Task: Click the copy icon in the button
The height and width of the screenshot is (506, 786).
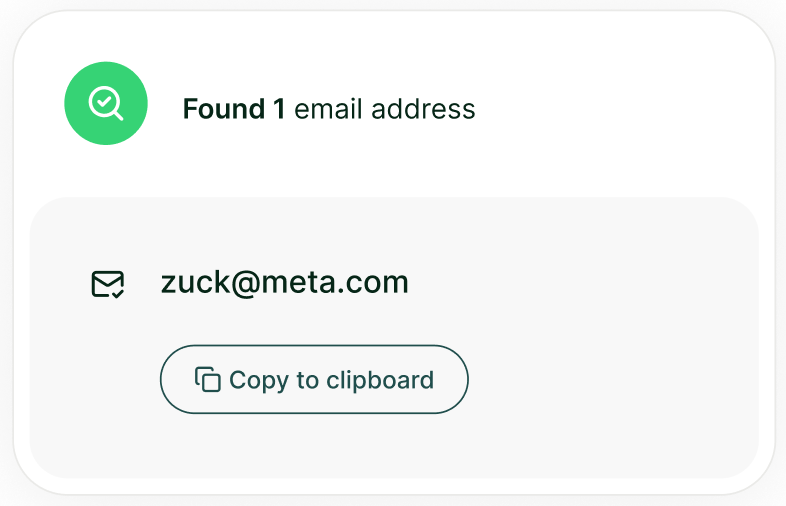Action: tap(207, 380)
